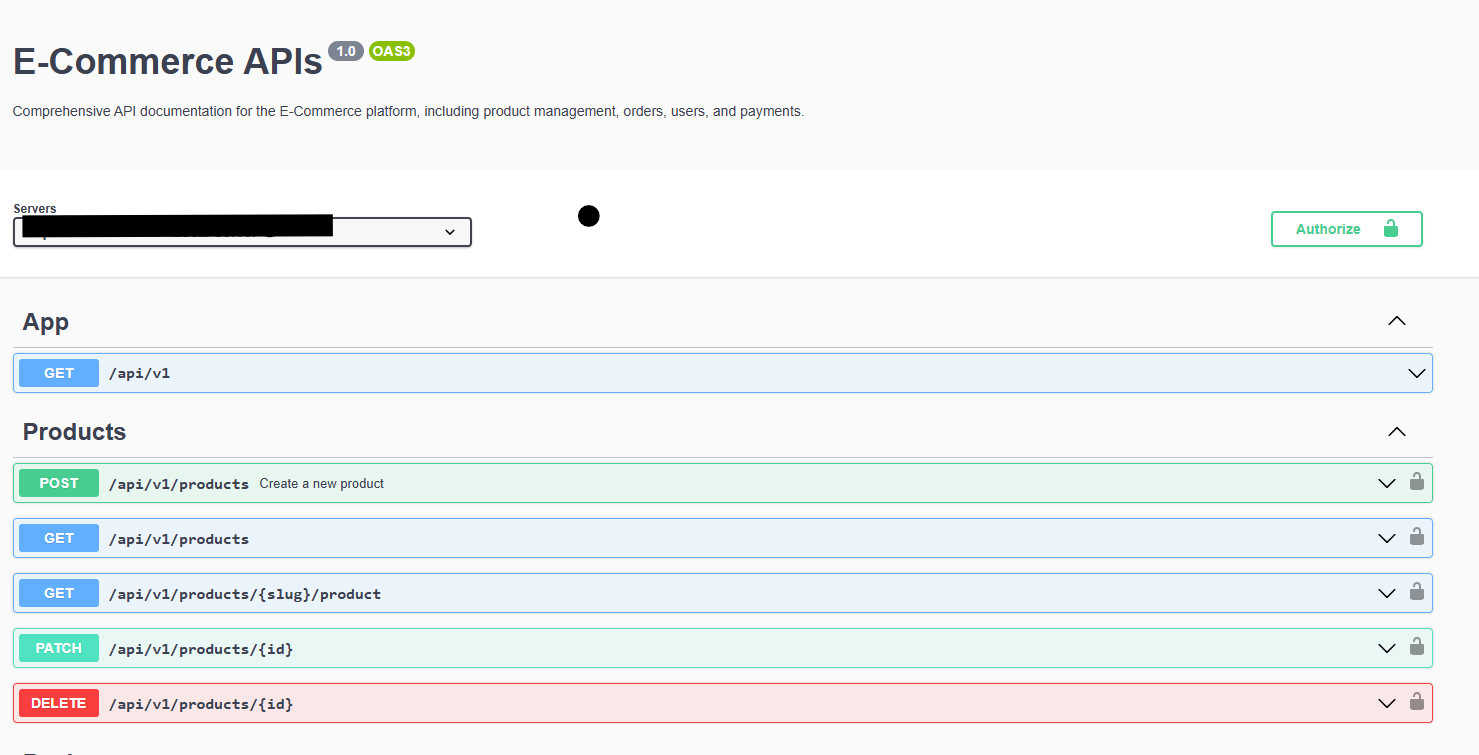This screenshot has width=1479, height=755.
Task: Click the POST method label
Action: (x=59, y=483)
